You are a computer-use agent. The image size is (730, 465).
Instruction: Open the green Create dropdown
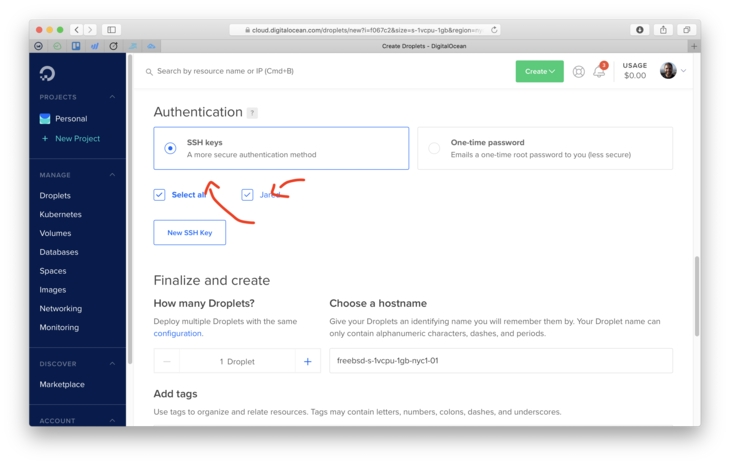pos(539,71)
